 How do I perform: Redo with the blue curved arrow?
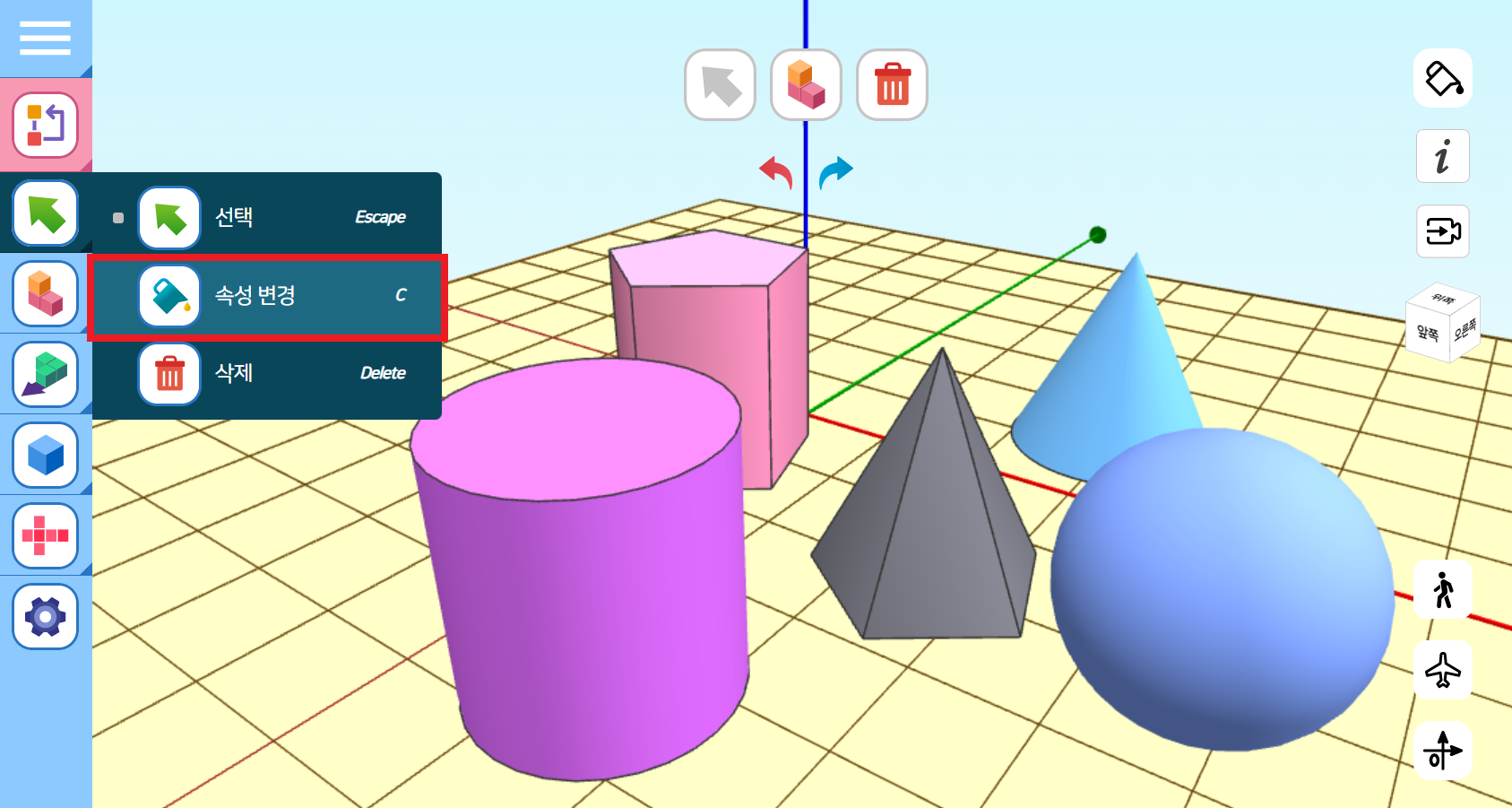[x=835, y=171]
